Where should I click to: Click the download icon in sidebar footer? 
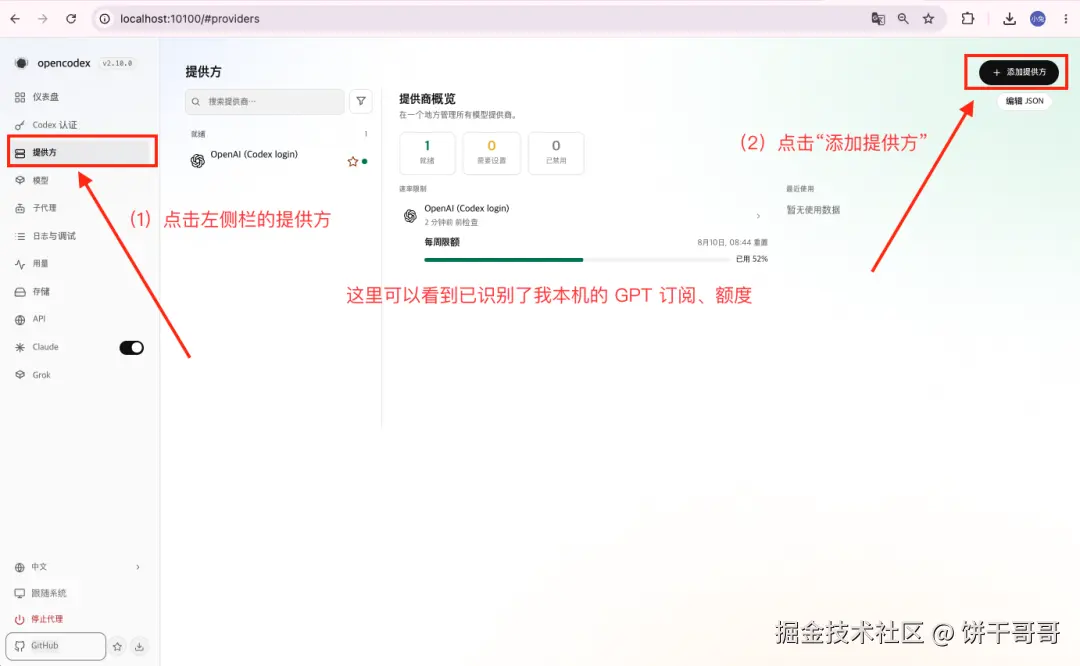pyautogui.click(x=139, y=647)
